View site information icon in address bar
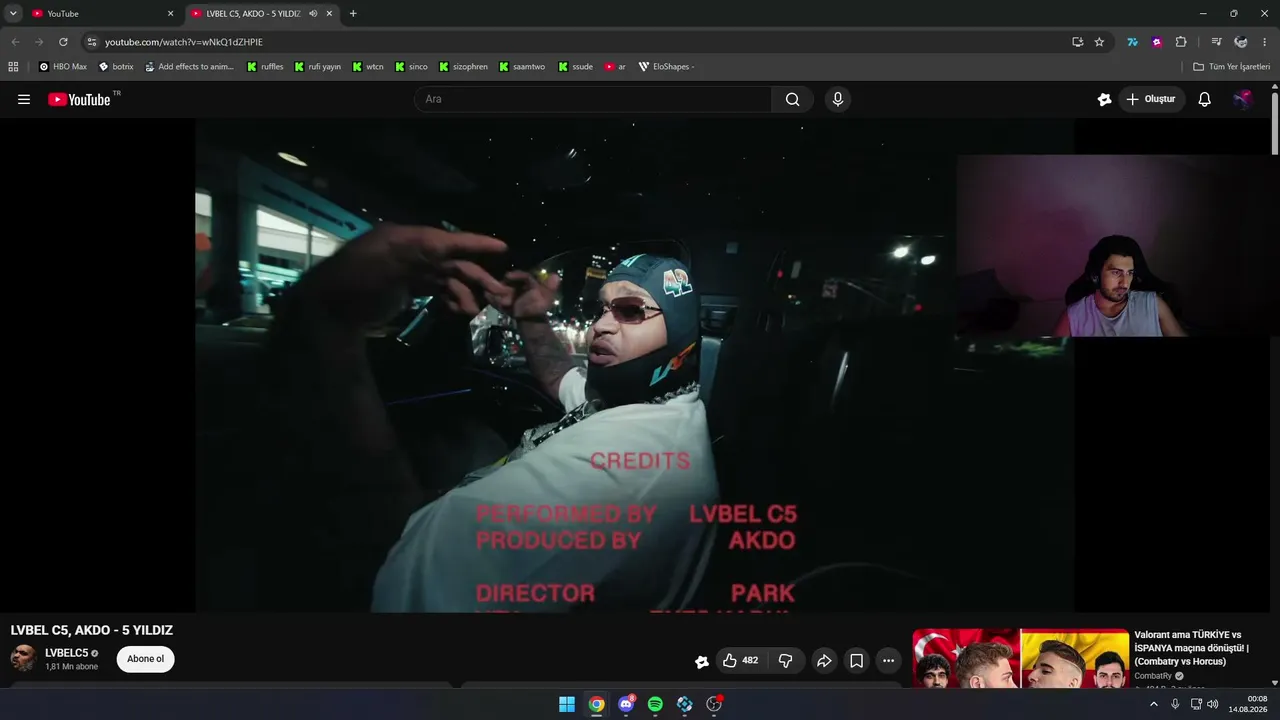This screenshot has width=1280, height=720. [91, 42]
